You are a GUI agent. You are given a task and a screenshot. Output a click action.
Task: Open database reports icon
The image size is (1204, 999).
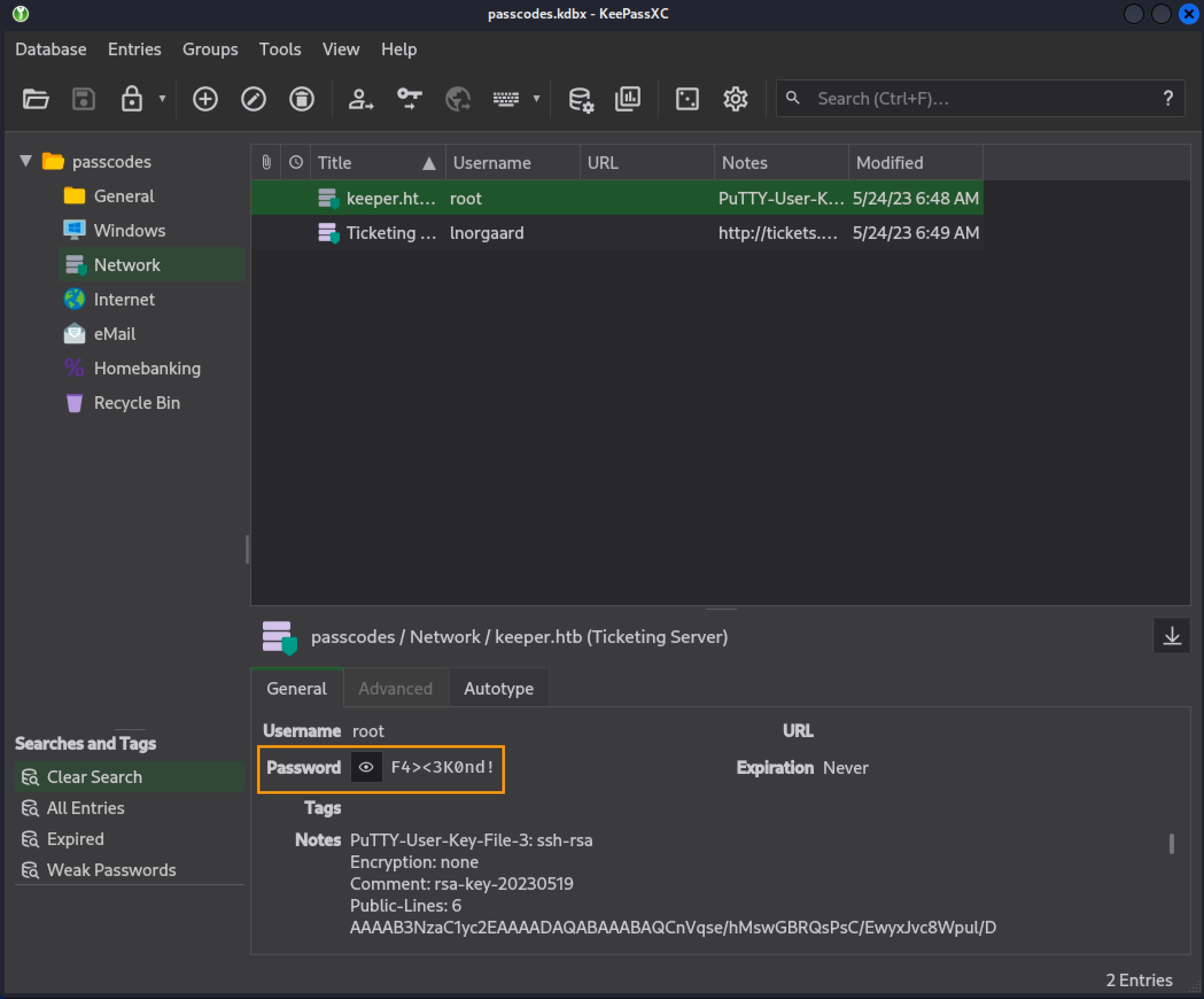pos(628,99)
